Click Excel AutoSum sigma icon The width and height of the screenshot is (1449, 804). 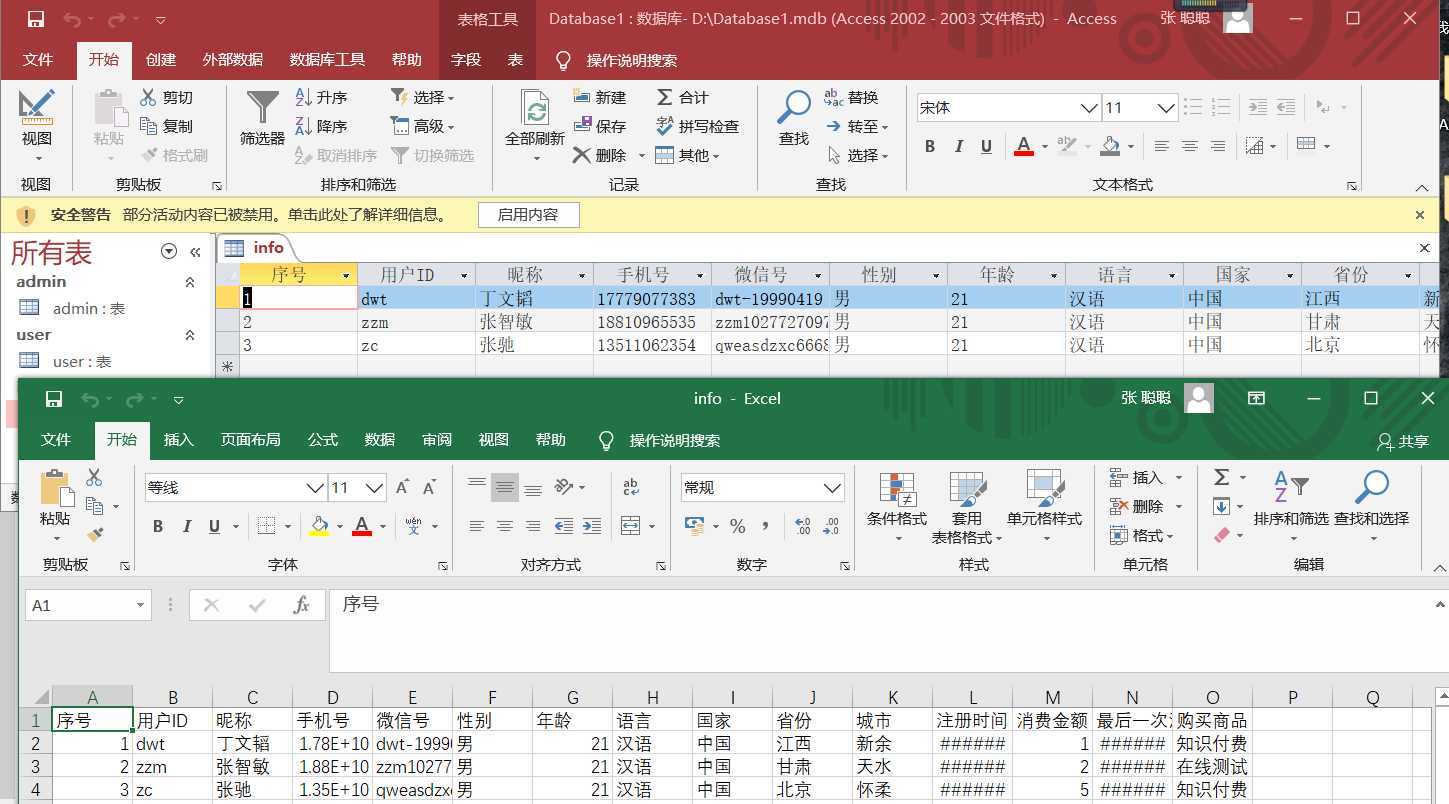(1222, 477)
